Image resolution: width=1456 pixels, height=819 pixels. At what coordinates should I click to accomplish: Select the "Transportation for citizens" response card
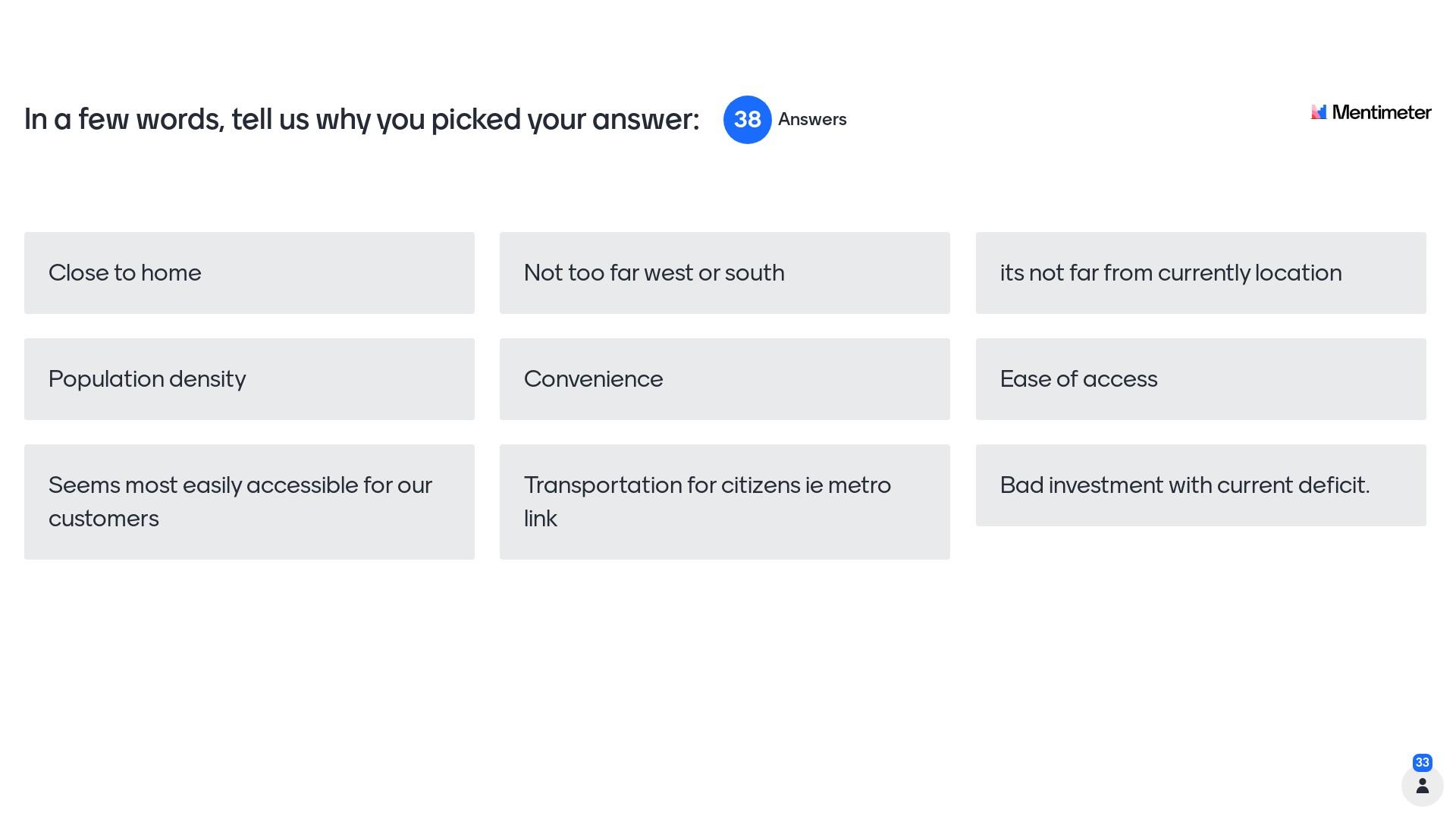724,502
